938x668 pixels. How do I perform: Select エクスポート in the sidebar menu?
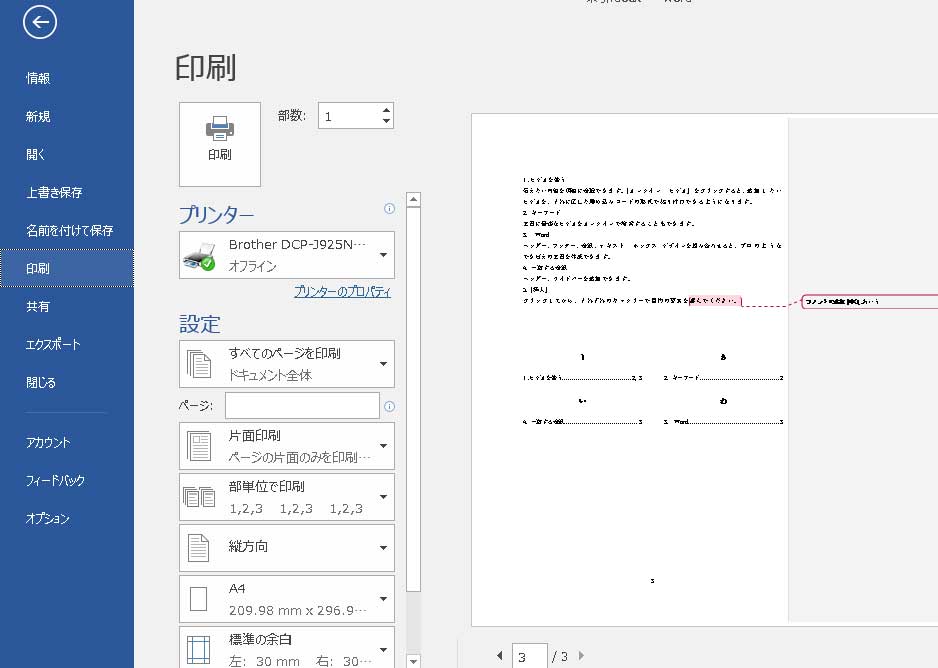pyautogui.click(x=53, y=344)
